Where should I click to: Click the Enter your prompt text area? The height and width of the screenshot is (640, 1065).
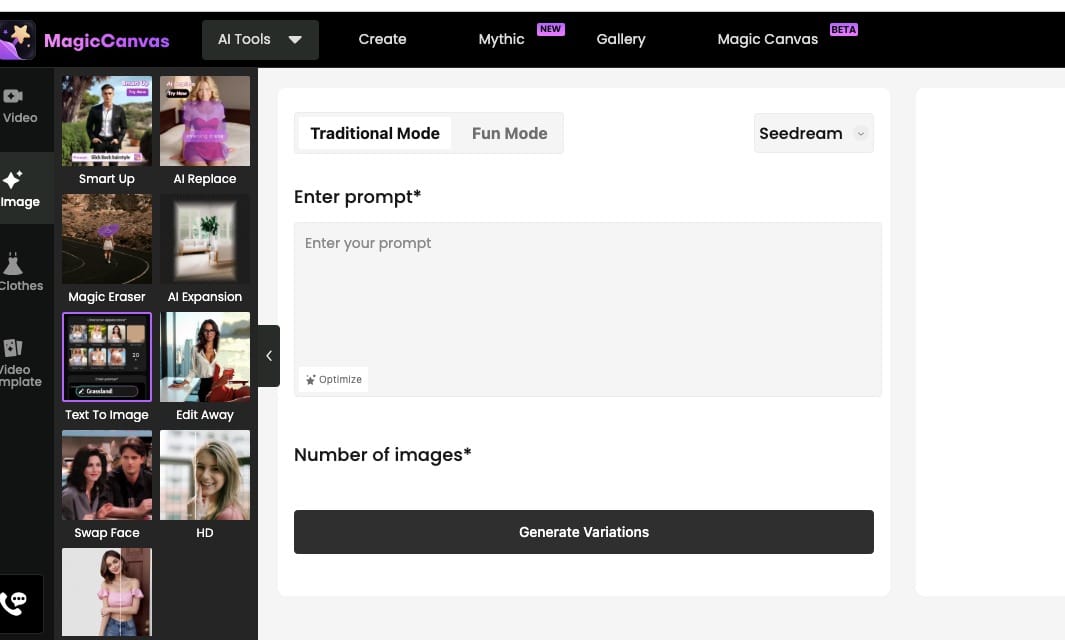[x=588, y=309]
